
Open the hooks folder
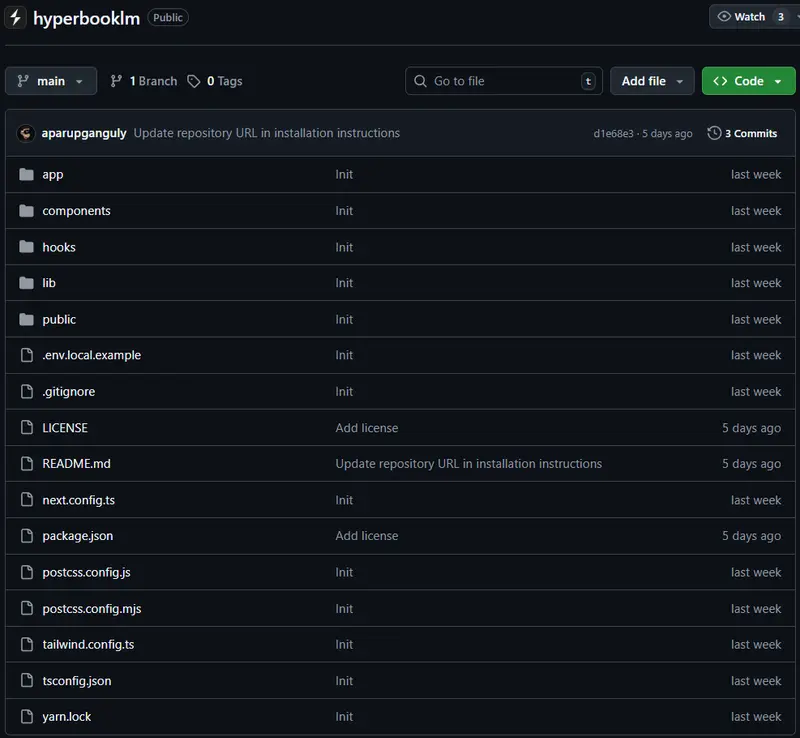59,246
